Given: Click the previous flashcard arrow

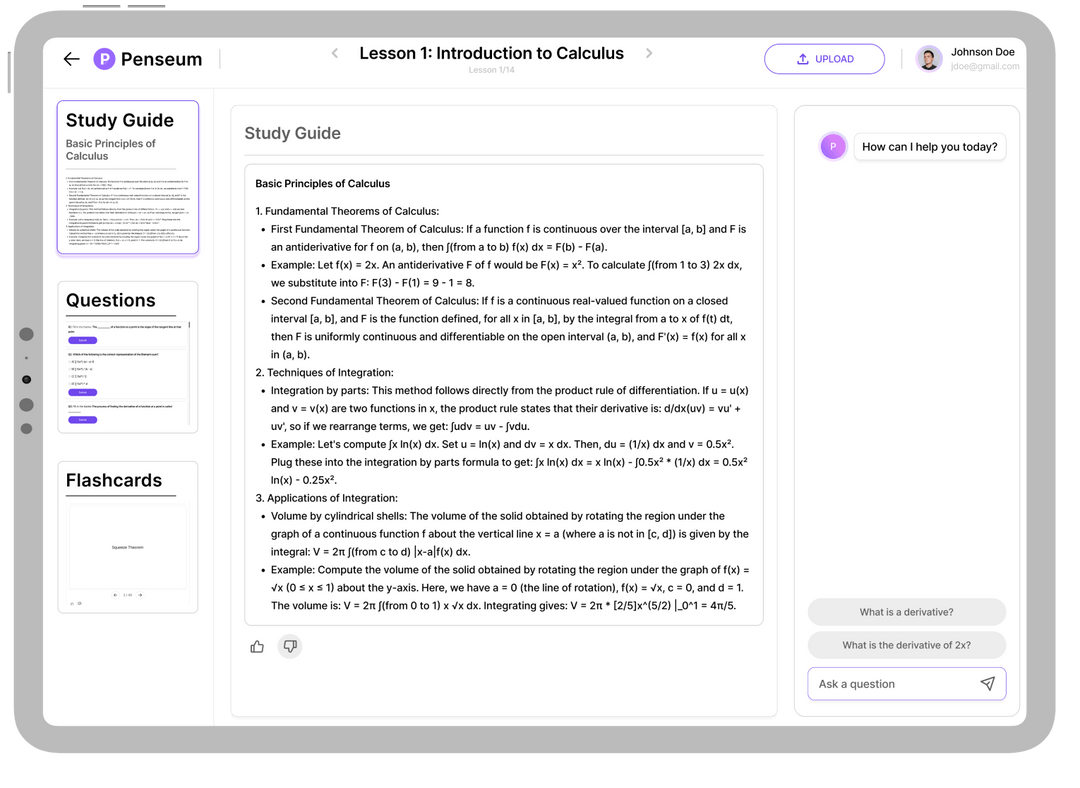Looking at the screenshot, I should (x=116, y=596).
